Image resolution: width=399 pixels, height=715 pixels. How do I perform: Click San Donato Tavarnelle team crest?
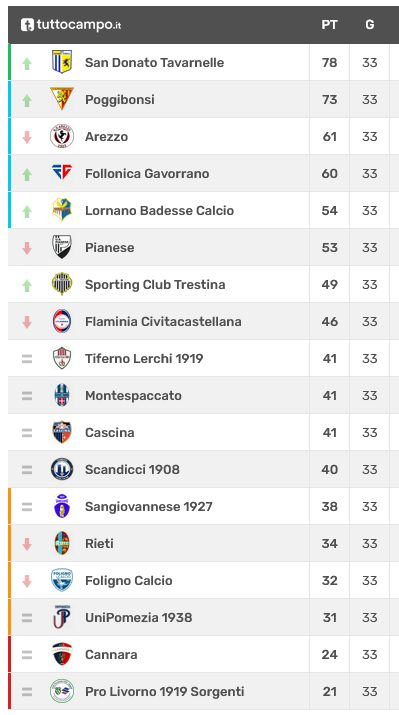pyautogui.click(x=62, y=62)
